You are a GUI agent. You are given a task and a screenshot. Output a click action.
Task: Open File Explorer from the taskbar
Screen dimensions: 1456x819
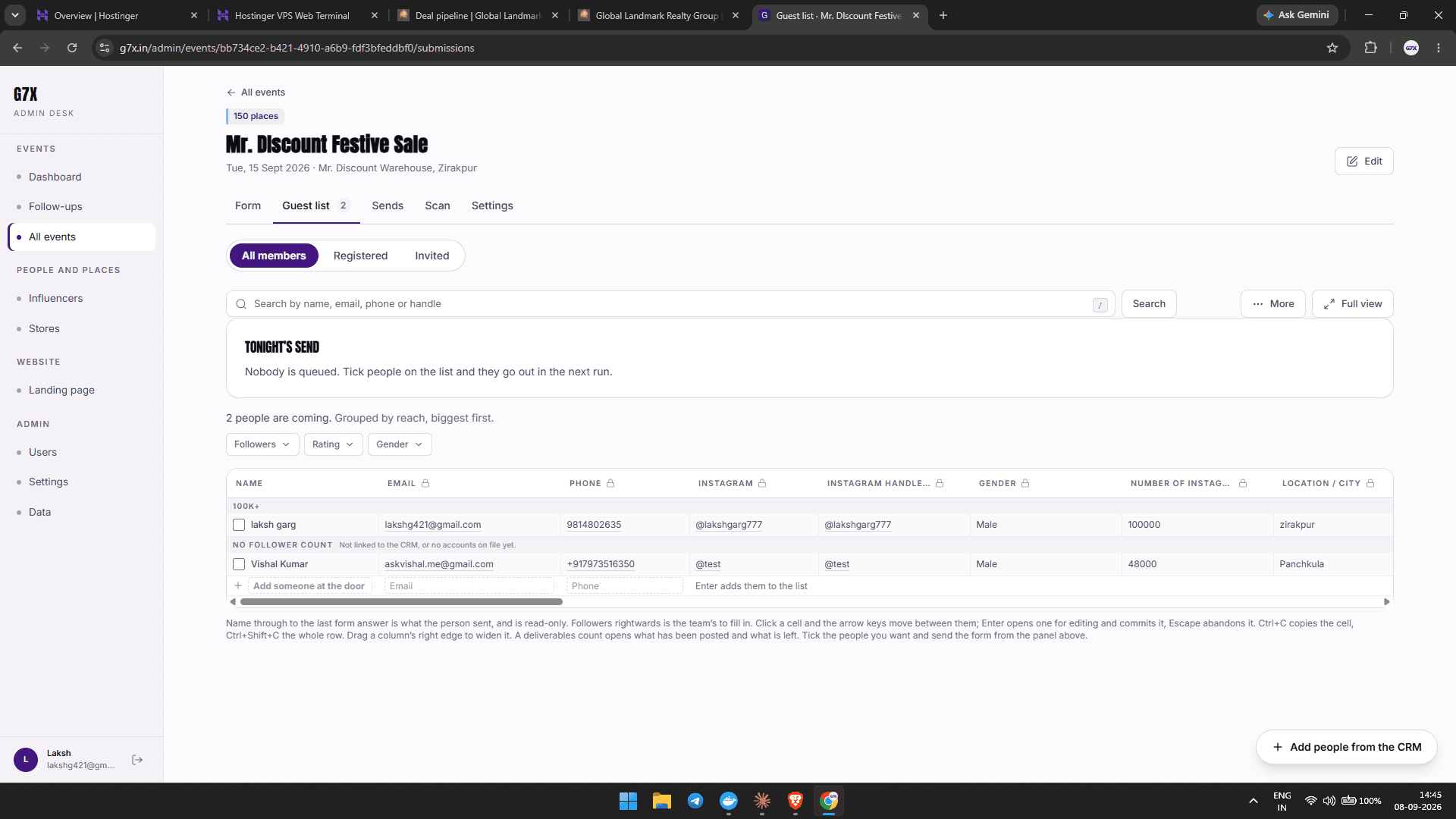[662, 801]
